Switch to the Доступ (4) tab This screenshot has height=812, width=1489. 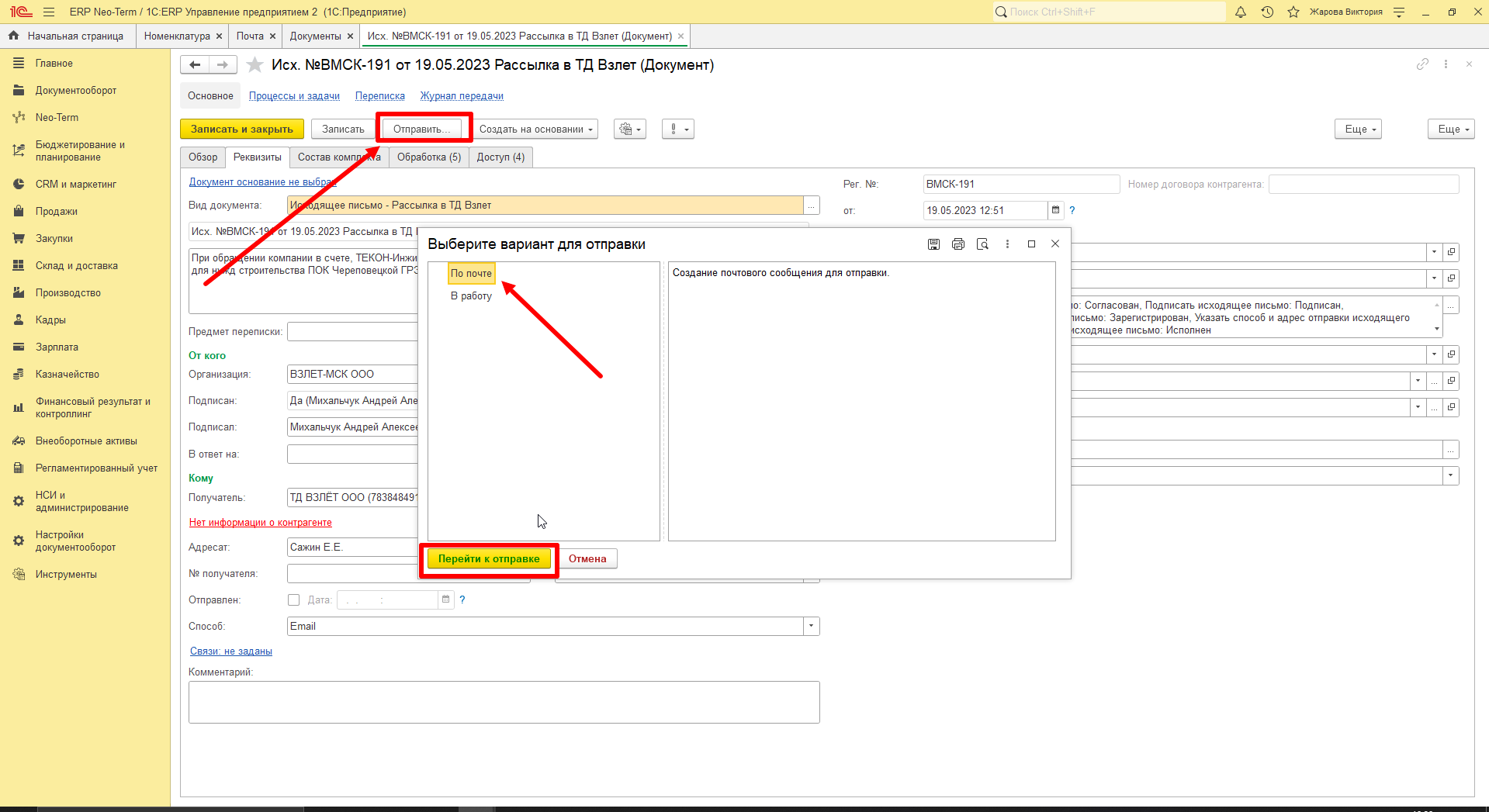coord(500,157)
